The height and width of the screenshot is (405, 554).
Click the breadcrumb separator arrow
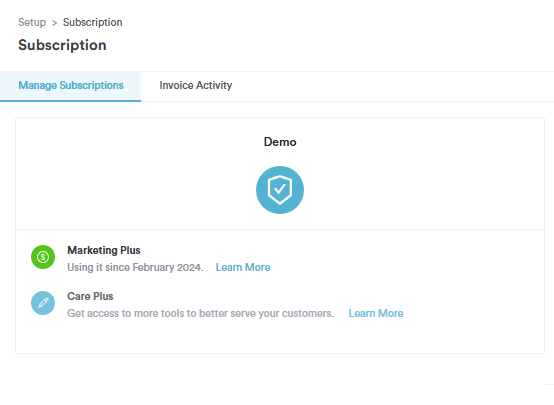(x=54, y=23)
